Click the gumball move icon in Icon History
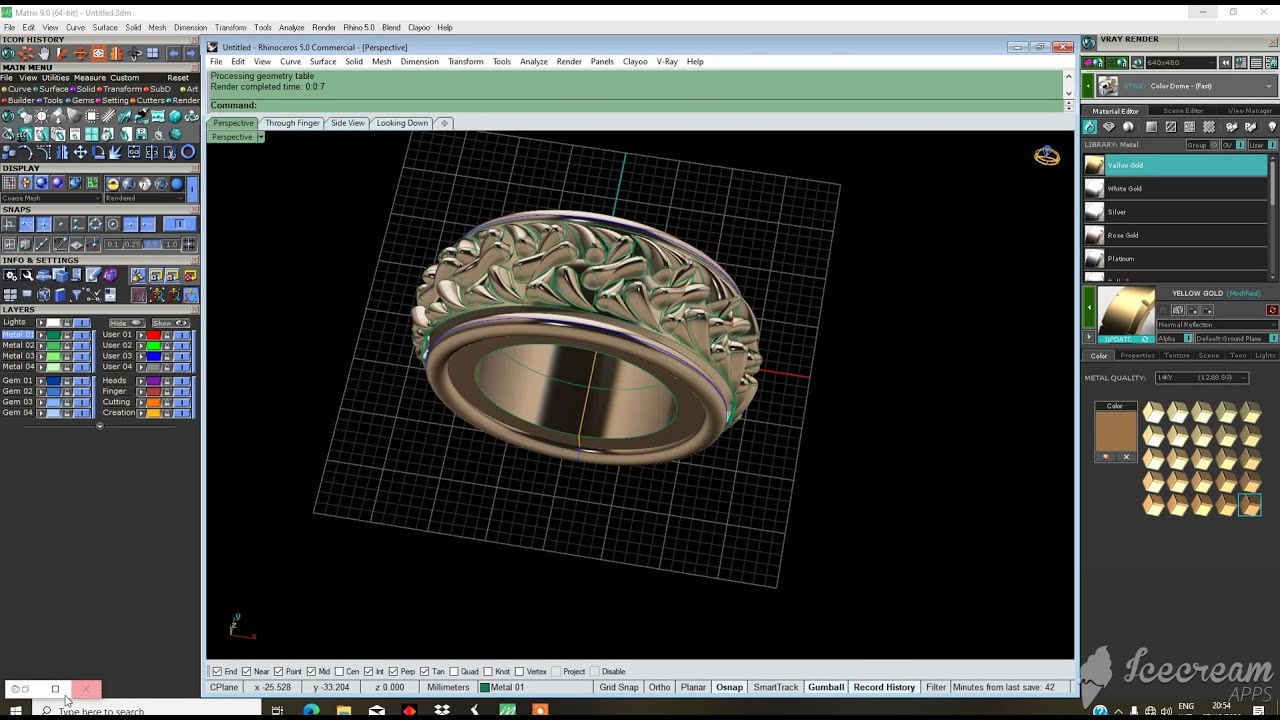The image size is (1280, 720). point(80,54)
